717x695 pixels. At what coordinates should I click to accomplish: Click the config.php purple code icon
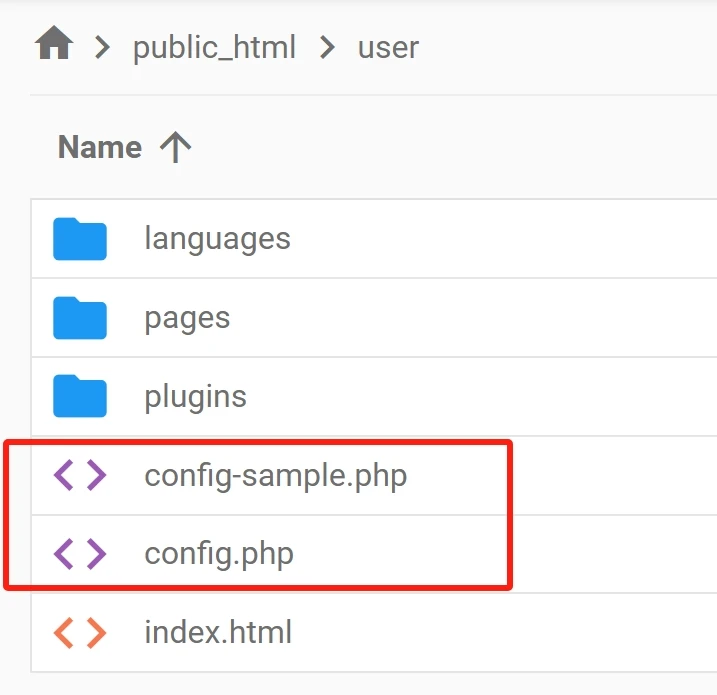[x=80, y=554]
